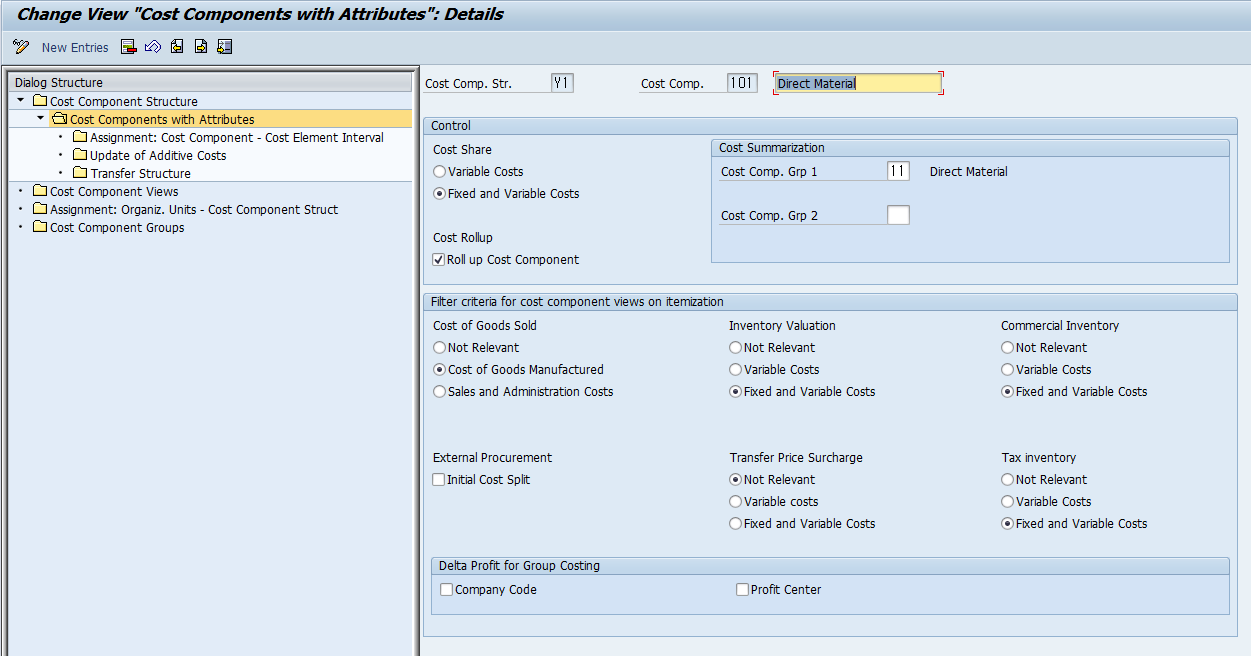Go to Next Entry toolbar icon
This screenshot has height=656, width=1251.
coord(200,46)
